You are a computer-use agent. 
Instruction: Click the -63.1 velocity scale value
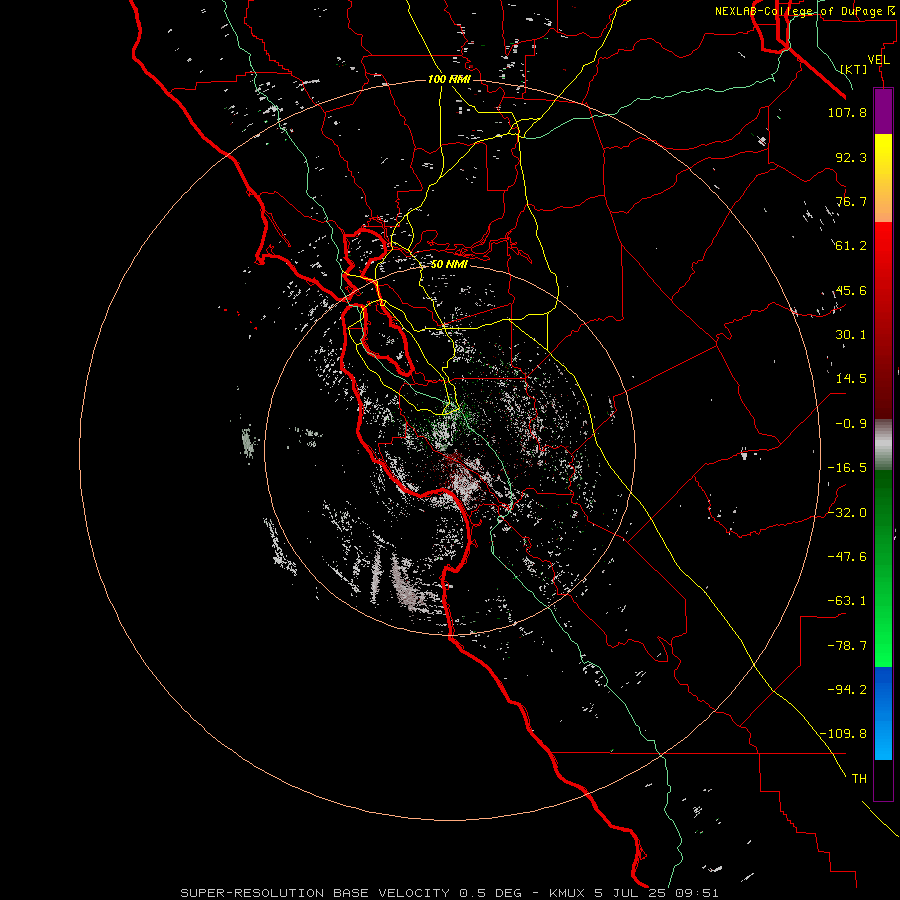tap(847, 601)
